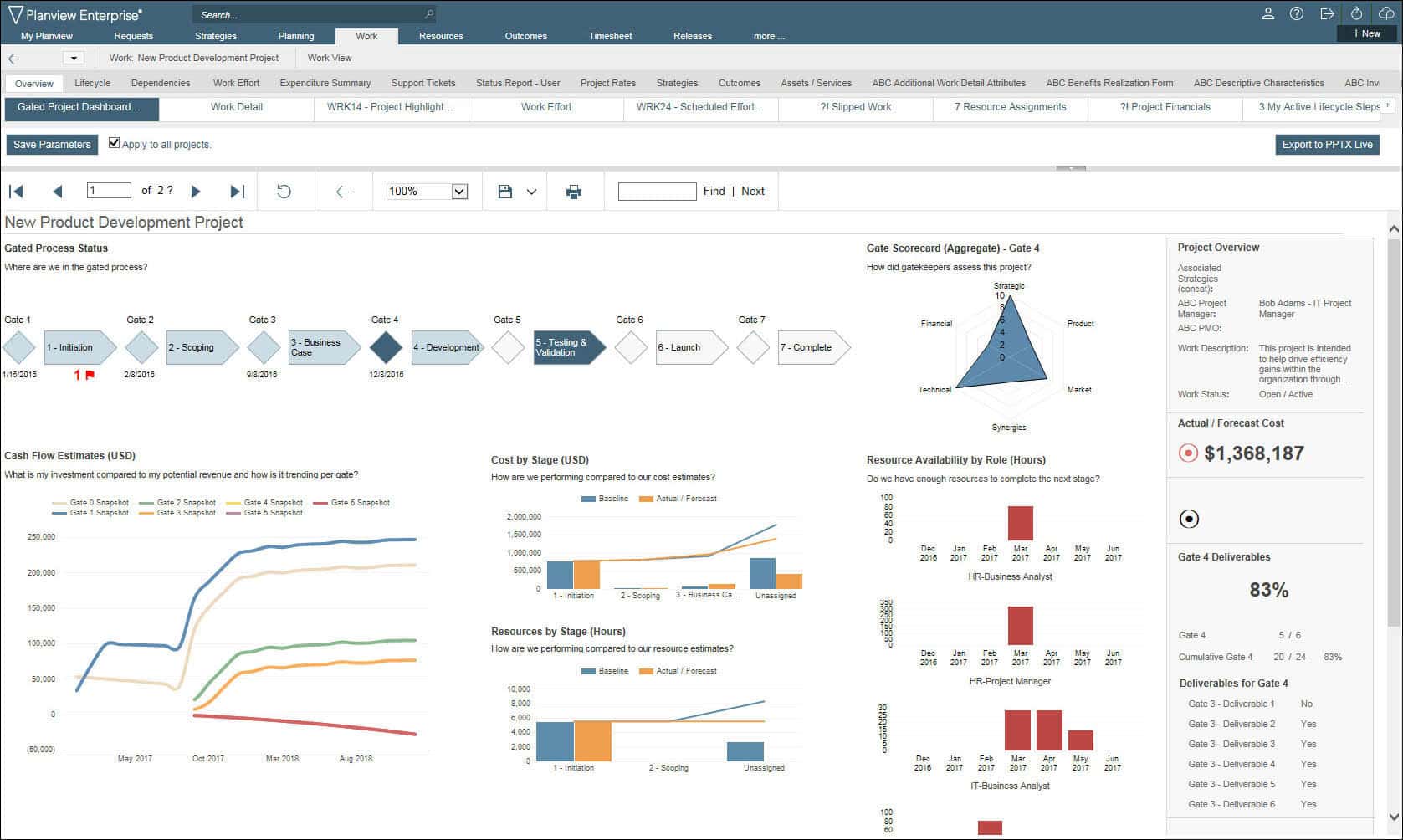Open the dropdown next to back arrow
Image resolution: width=1403 pixels, height=840 pixels.
coord(74,59)
